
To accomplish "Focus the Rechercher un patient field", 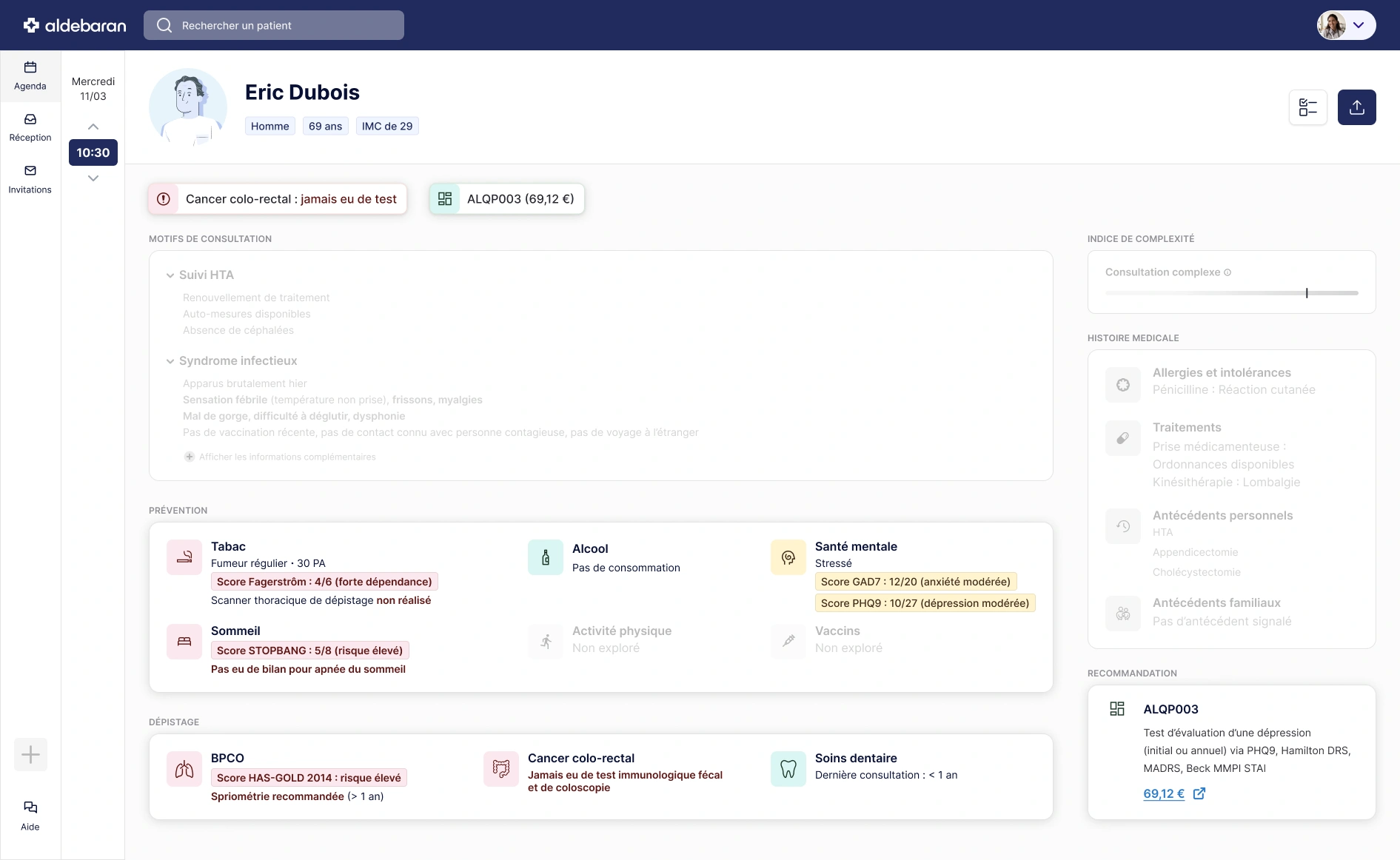I will click(274, 25).
